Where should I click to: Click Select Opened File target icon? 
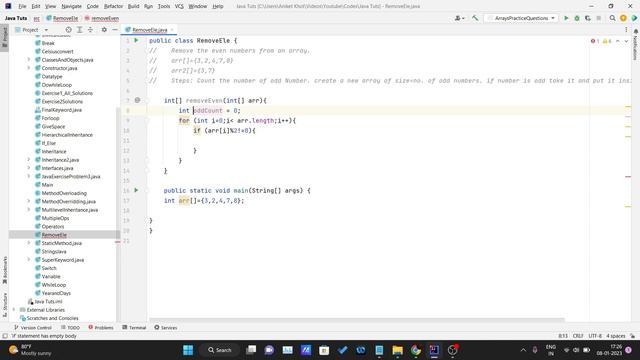(x=69, y=30)
